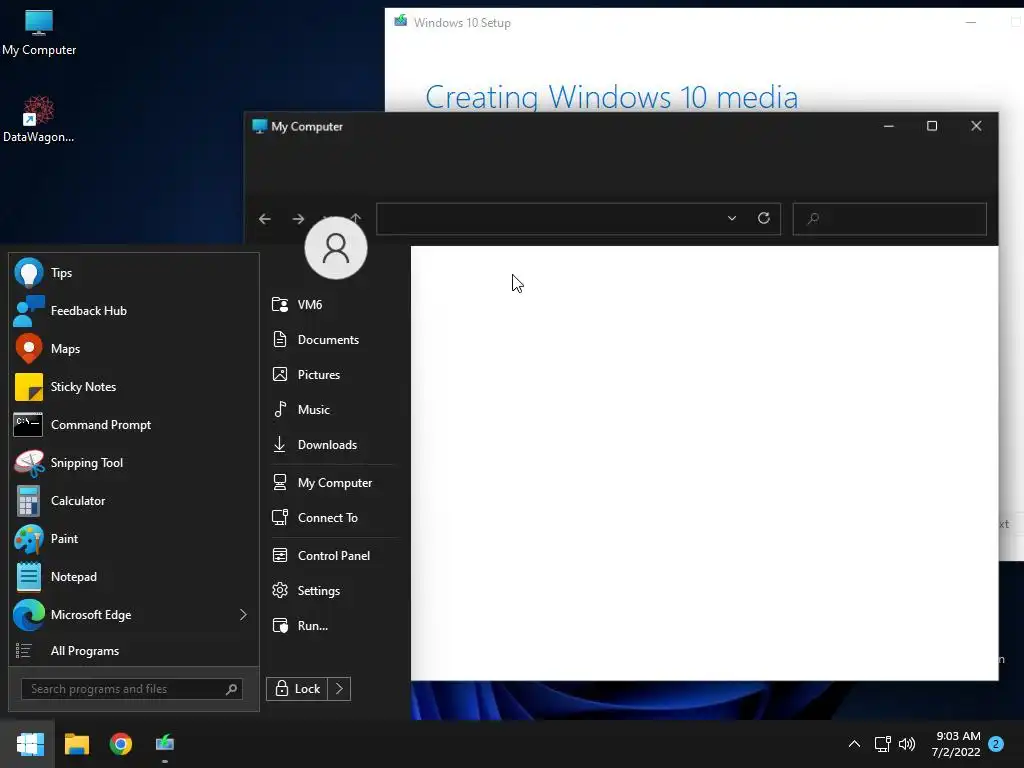Viewport: 1024px width, 768px height.
Task: Open network status tray icon
Action: (x=882, y=744)
